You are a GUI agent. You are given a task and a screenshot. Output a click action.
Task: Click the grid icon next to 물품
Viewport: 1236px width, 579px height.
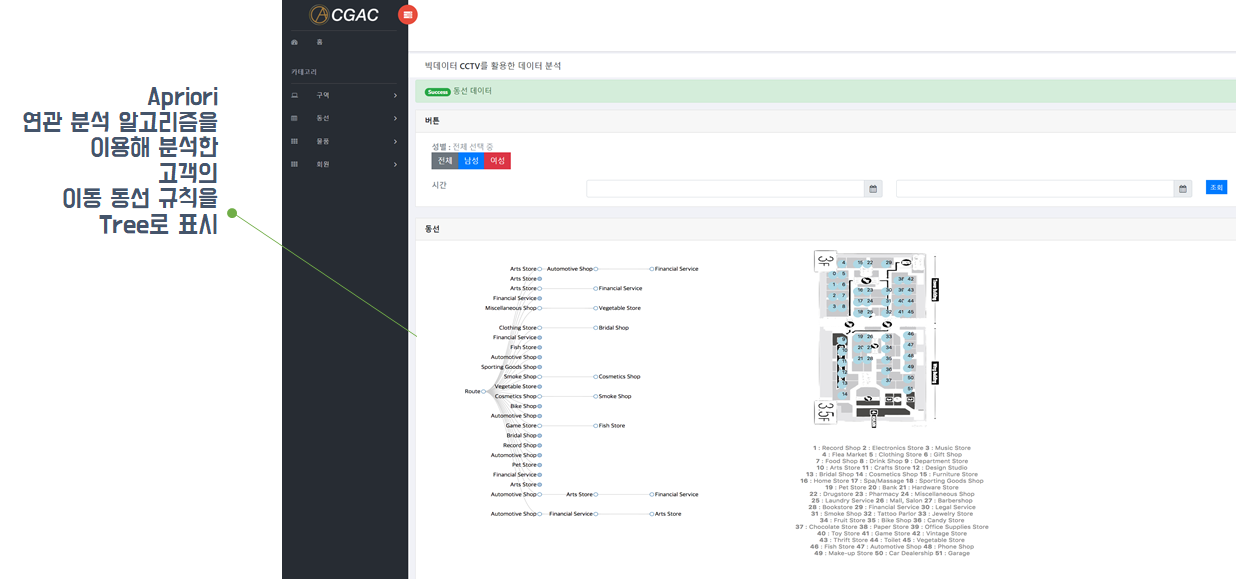click(x=295, y=140)
